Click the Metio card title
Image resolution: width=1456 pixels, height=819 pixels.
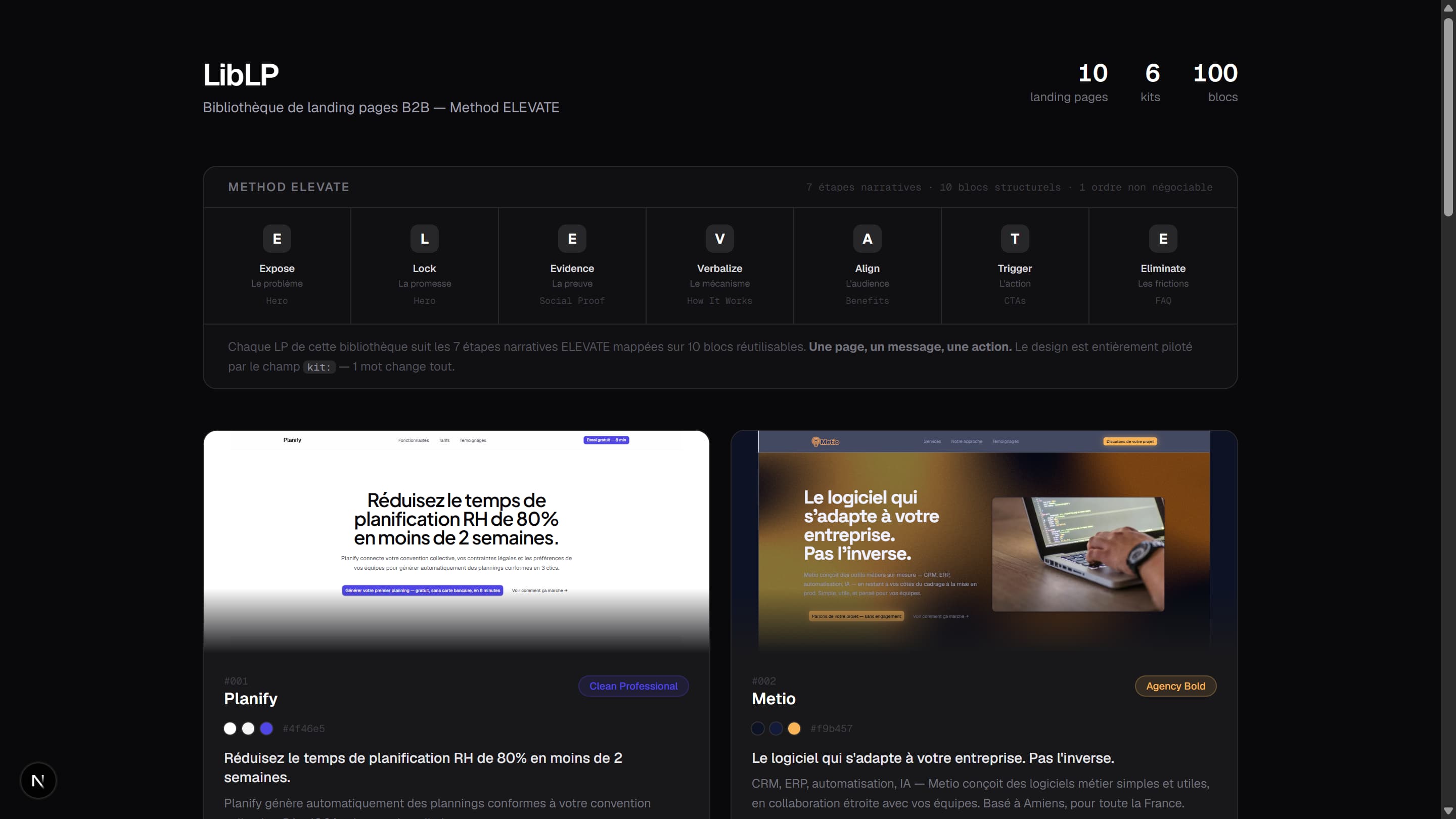tap(773, 699)
